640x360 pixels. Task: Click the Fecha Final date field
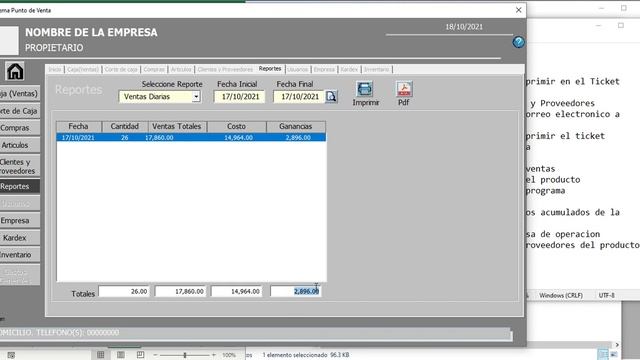pos(299,97)
